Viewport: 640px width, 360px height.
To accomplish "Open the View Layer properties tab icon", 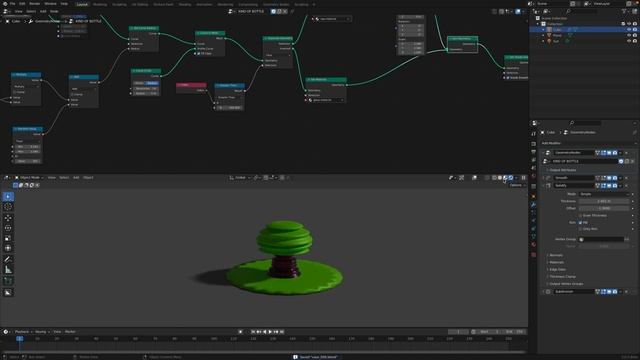I will 533,160.
